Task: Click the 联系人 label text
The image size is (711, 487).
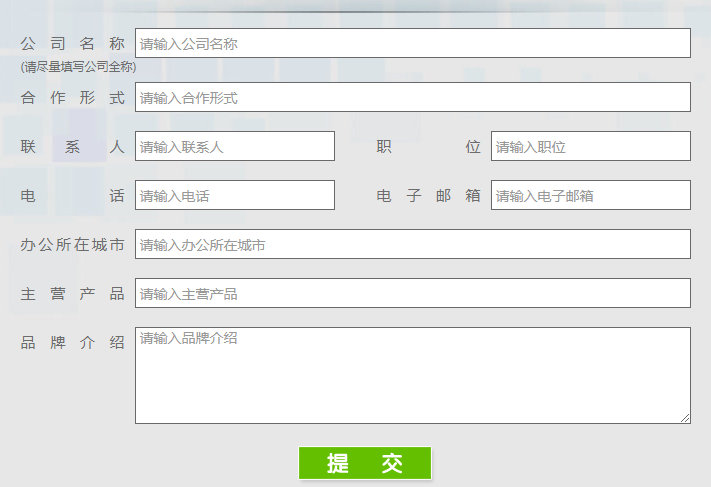Action: pos(72,146)
